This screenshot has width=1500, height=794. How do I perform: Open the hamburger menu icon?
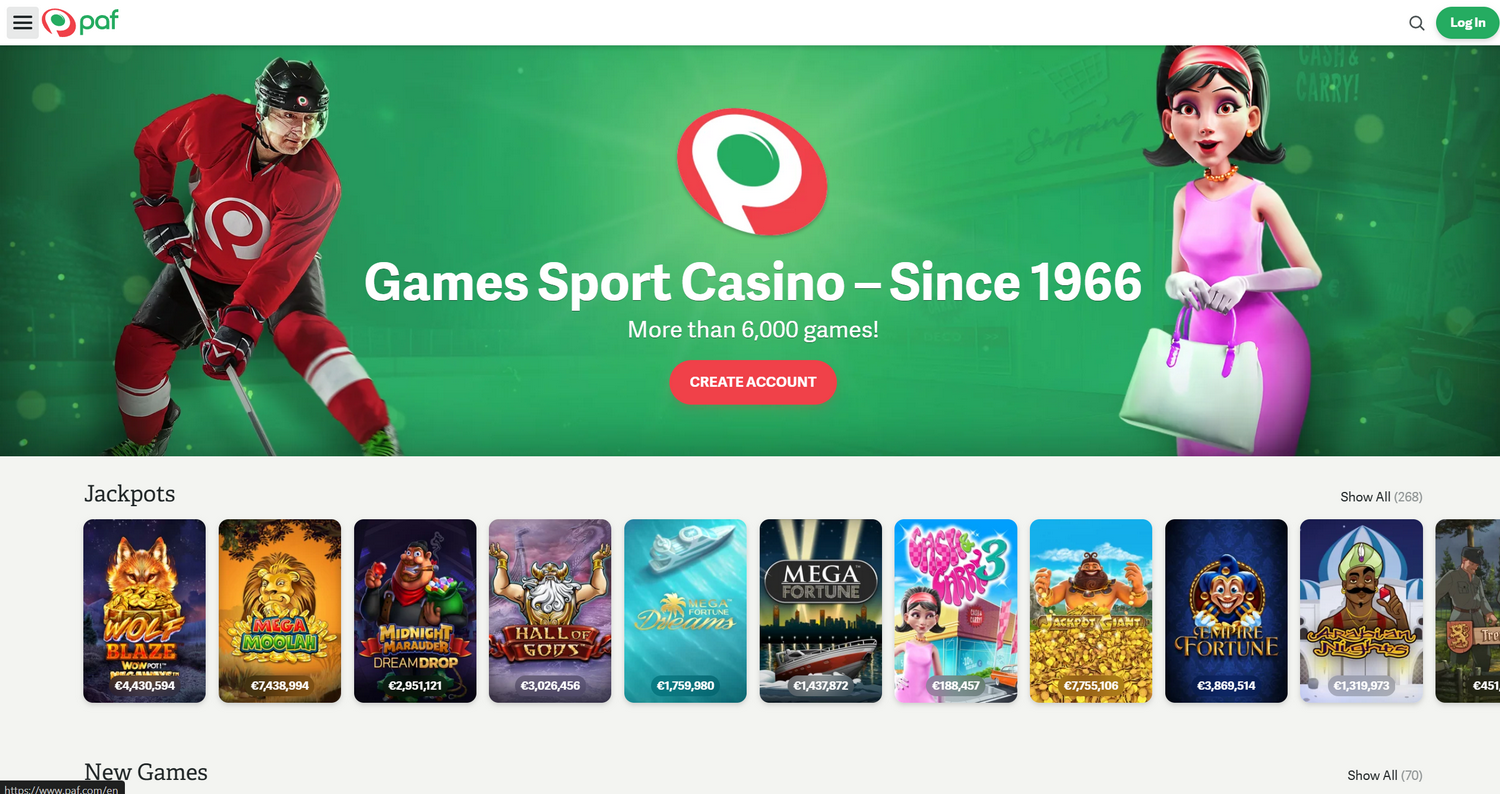click(22, 23)
